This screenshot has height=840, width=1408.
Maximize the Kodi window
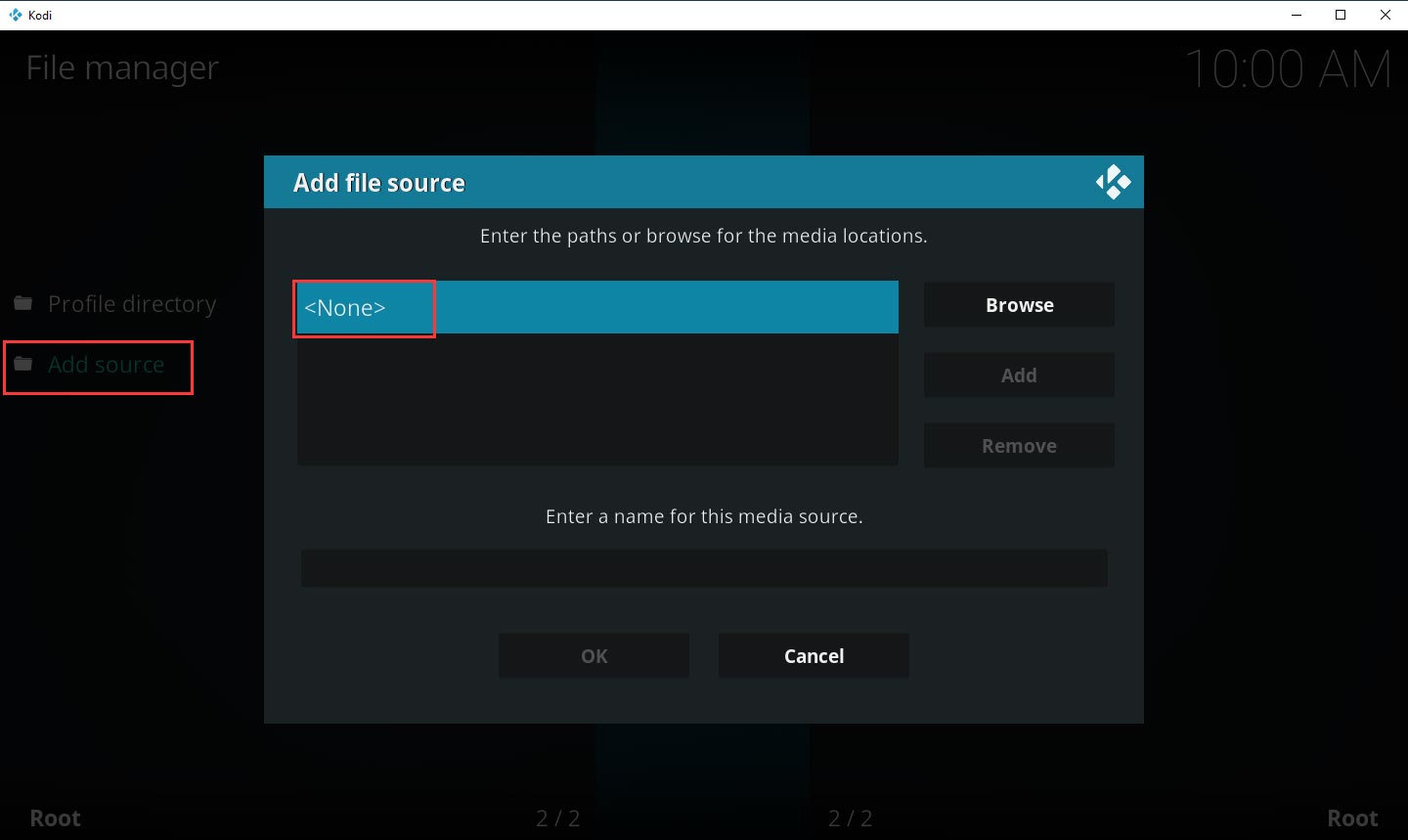1341,15
